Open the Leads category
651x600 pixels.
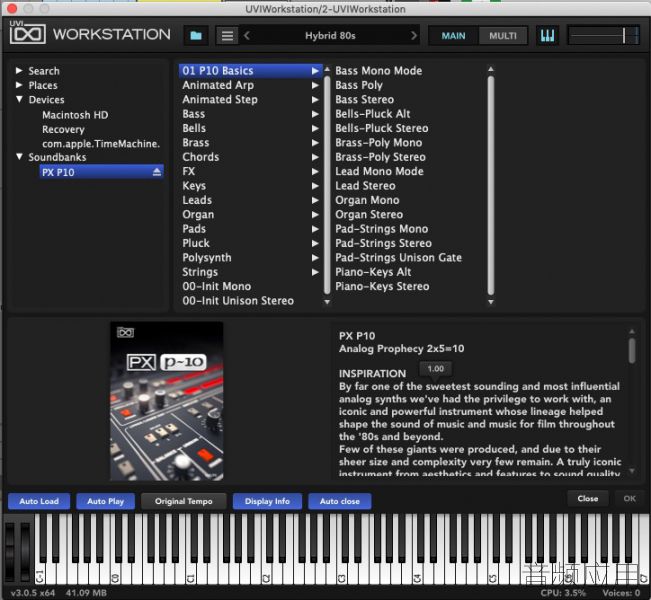250,200
